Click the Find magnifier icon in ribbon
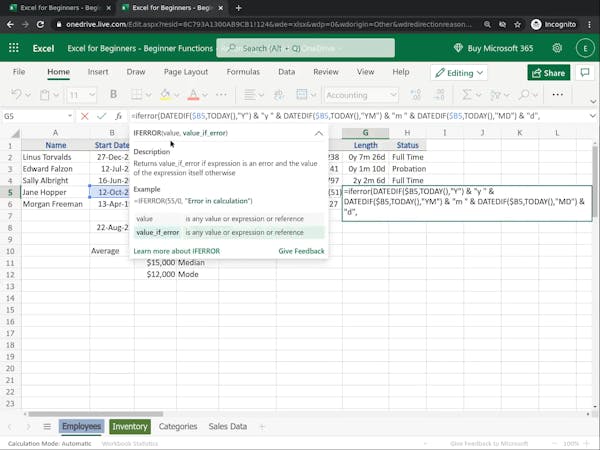 point(525,95)
